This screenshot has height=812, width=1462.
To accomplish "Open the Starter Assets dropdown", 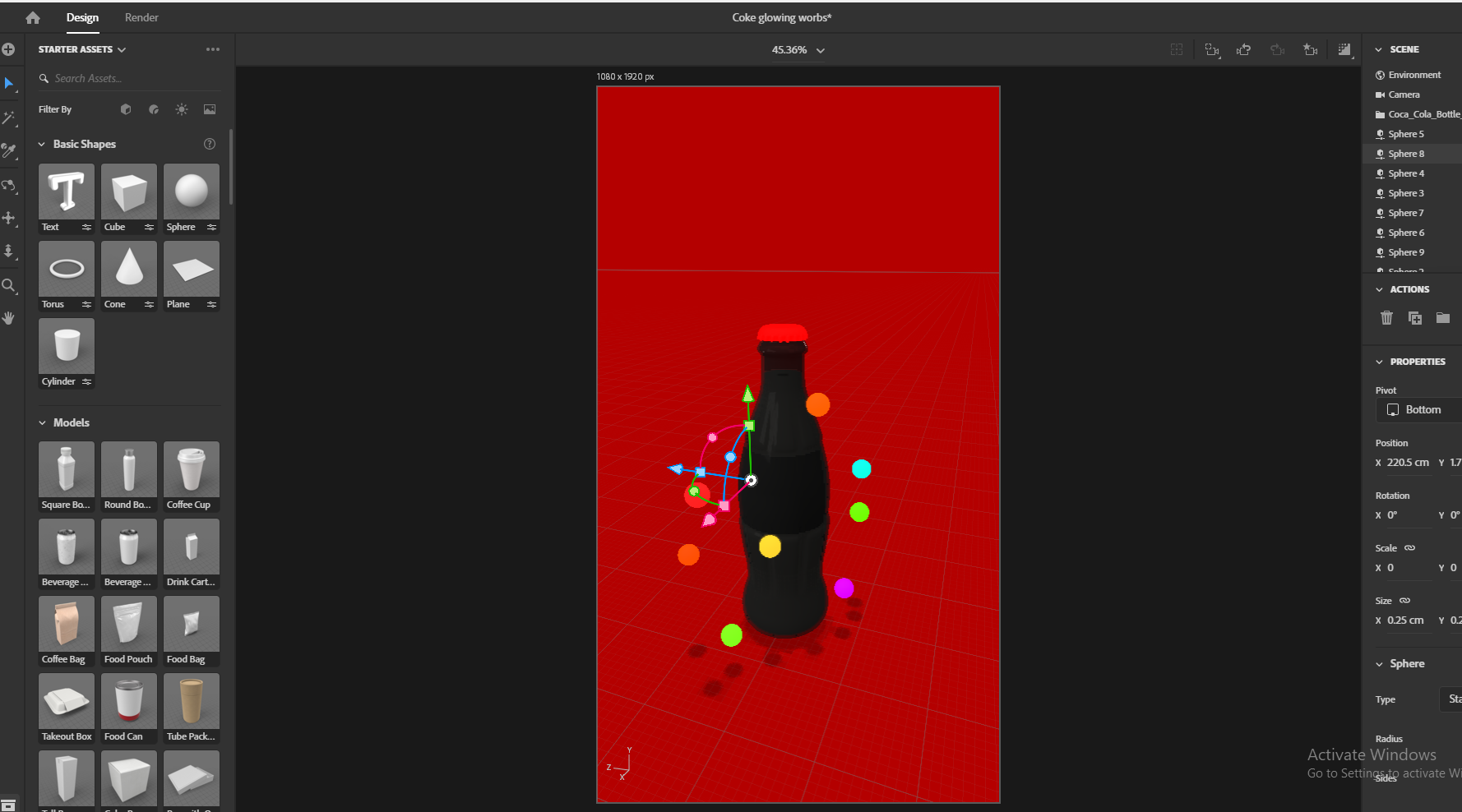I will point(82,49).
